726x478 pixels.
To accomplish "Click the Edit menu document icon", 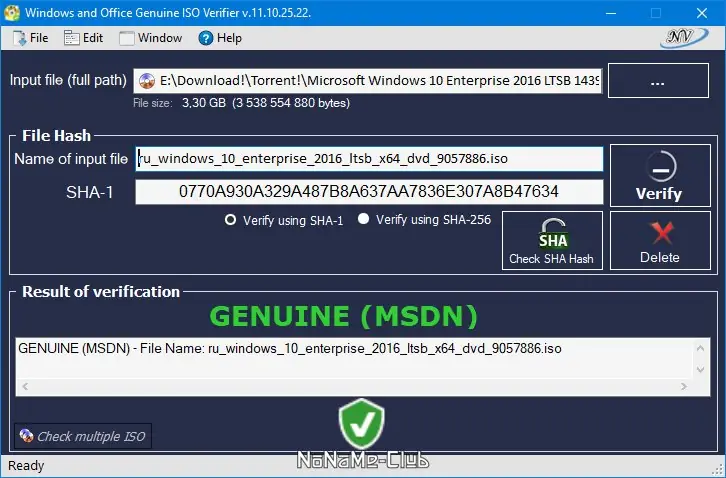I will (x=71, y=38).
